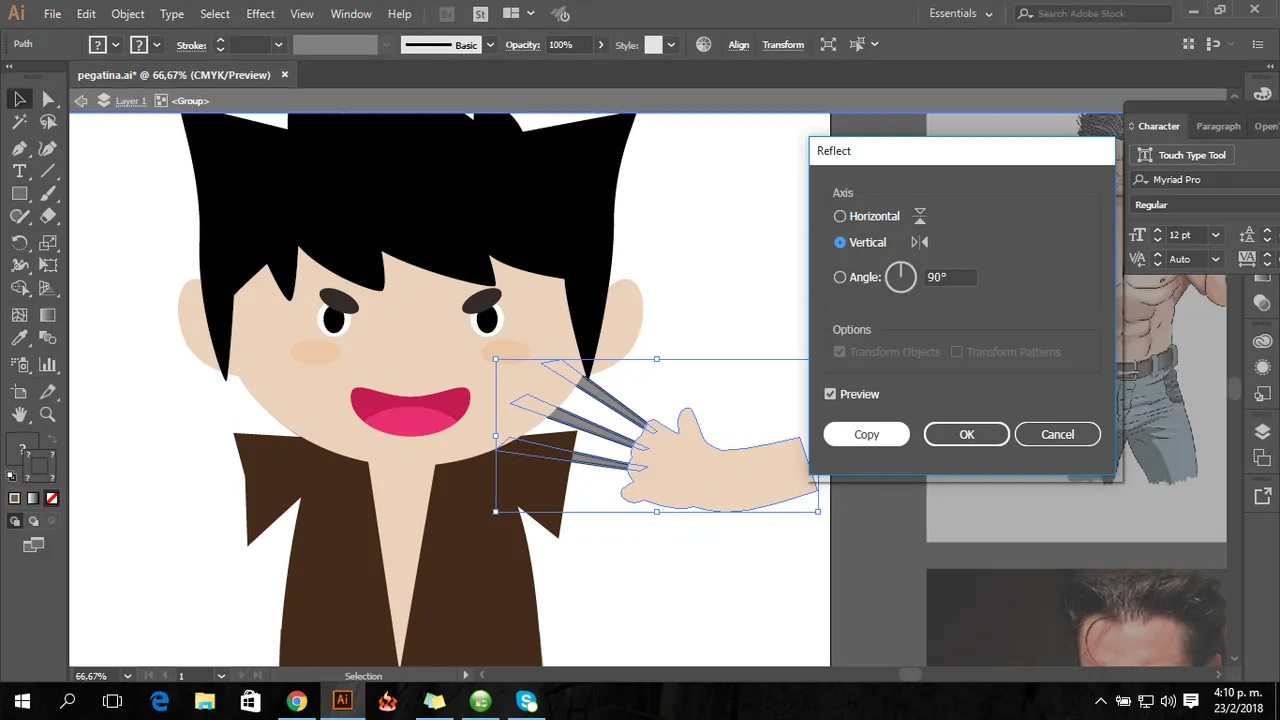Select the Pen tool
Viewport: 1280px width, 720px height.
pos(19,147)
